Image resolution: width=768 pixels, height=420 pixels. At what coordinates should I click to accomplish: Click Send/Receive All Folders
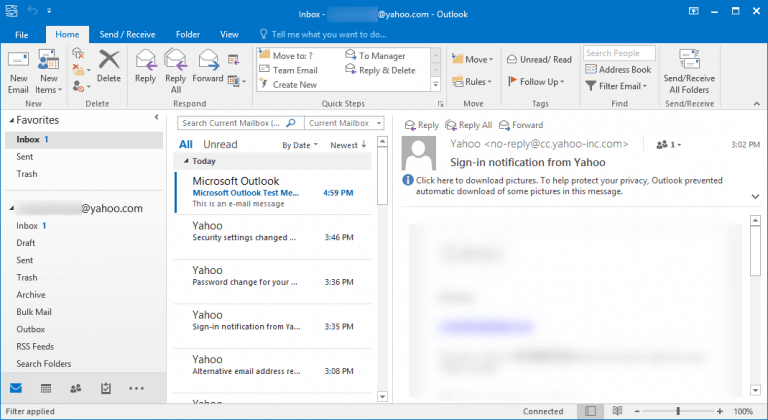point(689,72)
